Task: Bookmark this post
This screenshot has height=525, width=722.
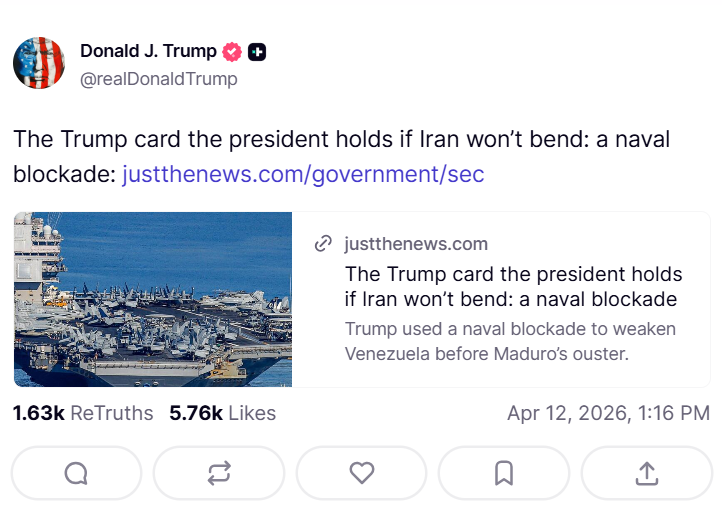Action: tap(504, 473)
